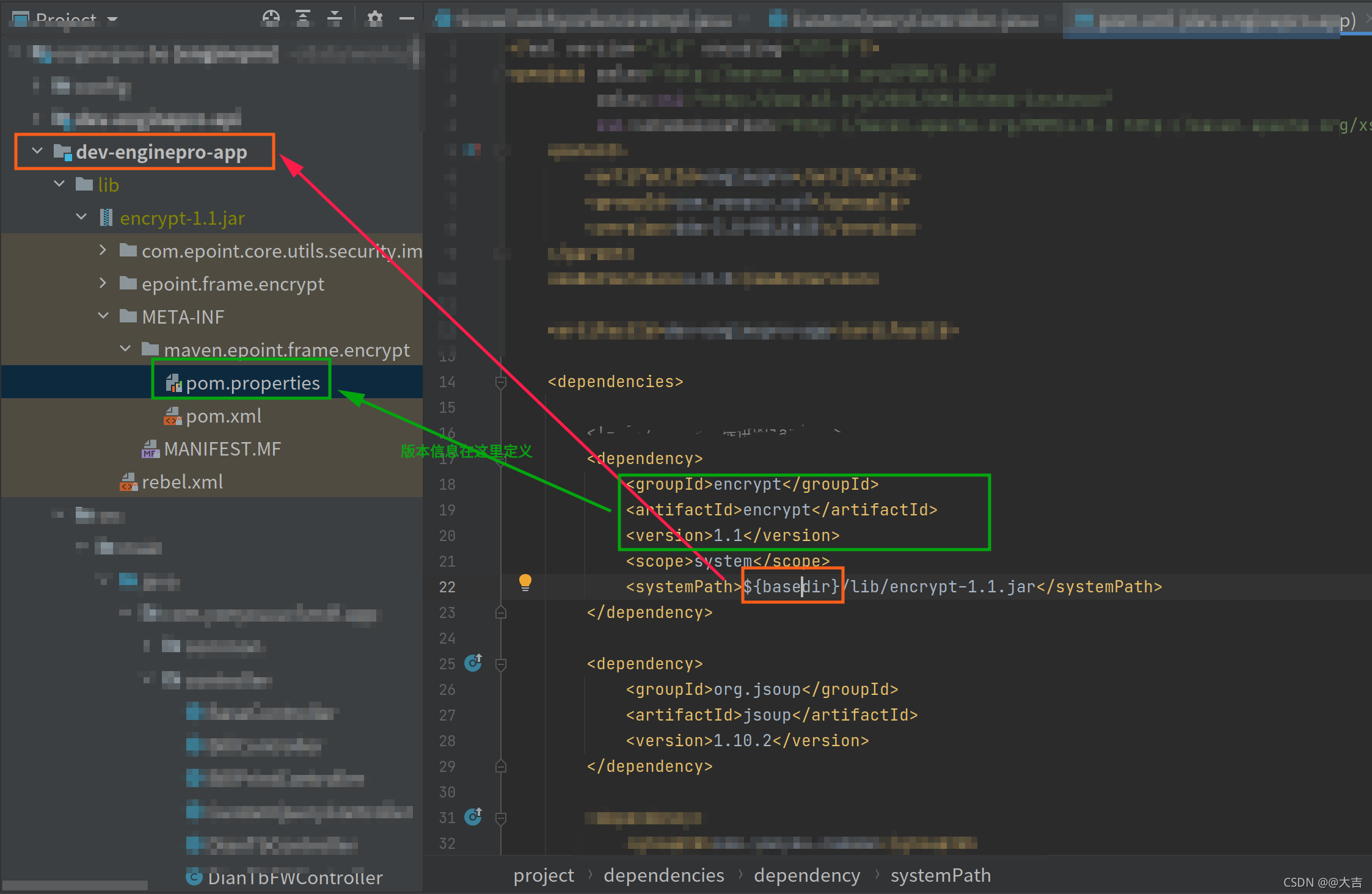Click '<groupId>encrypt</groupId>' text
The image size is (1372, 894).
(x=753, y=484)
